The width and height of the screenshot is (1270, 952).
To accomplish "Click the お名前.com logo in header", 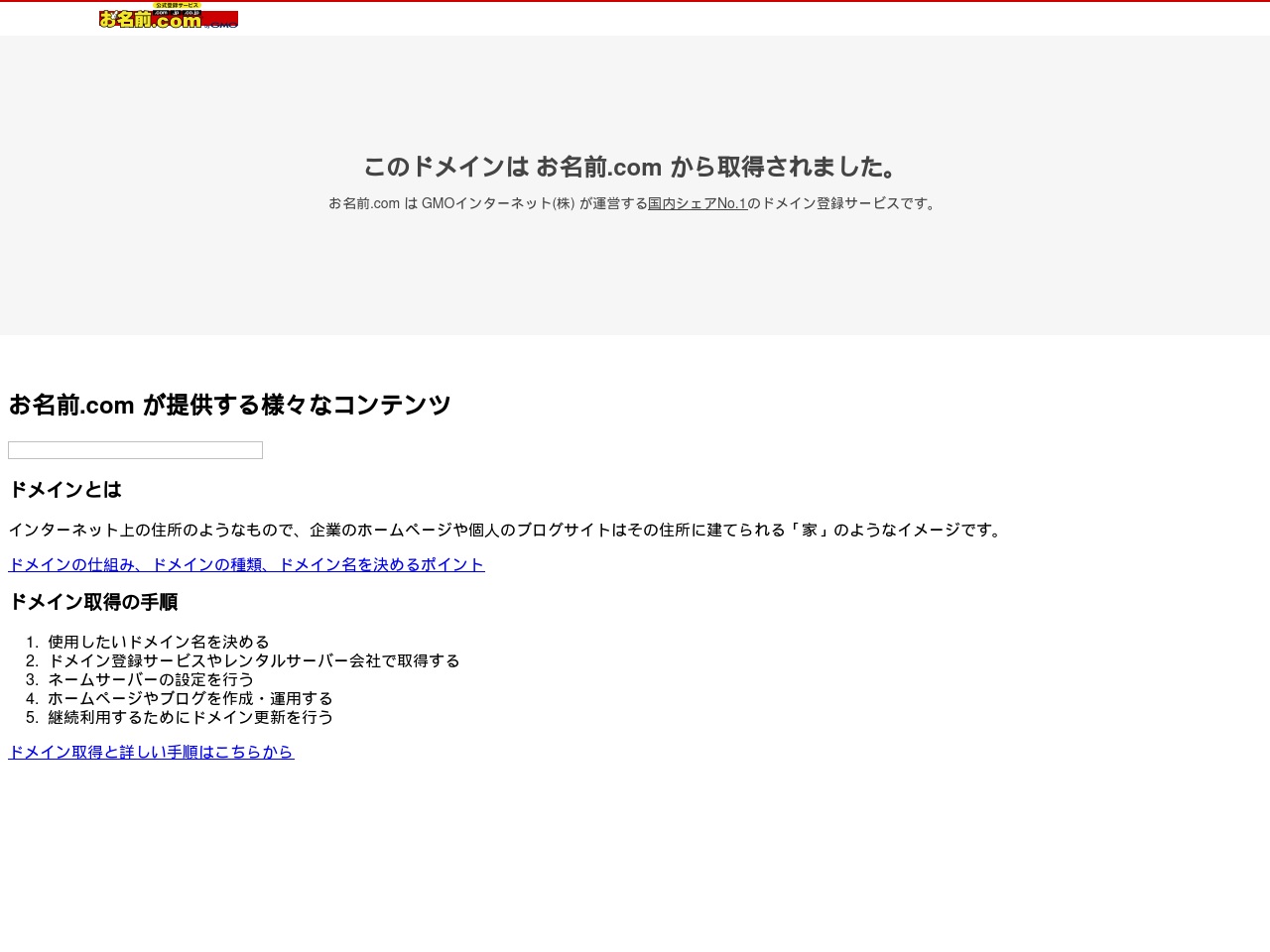I will 169,15.
